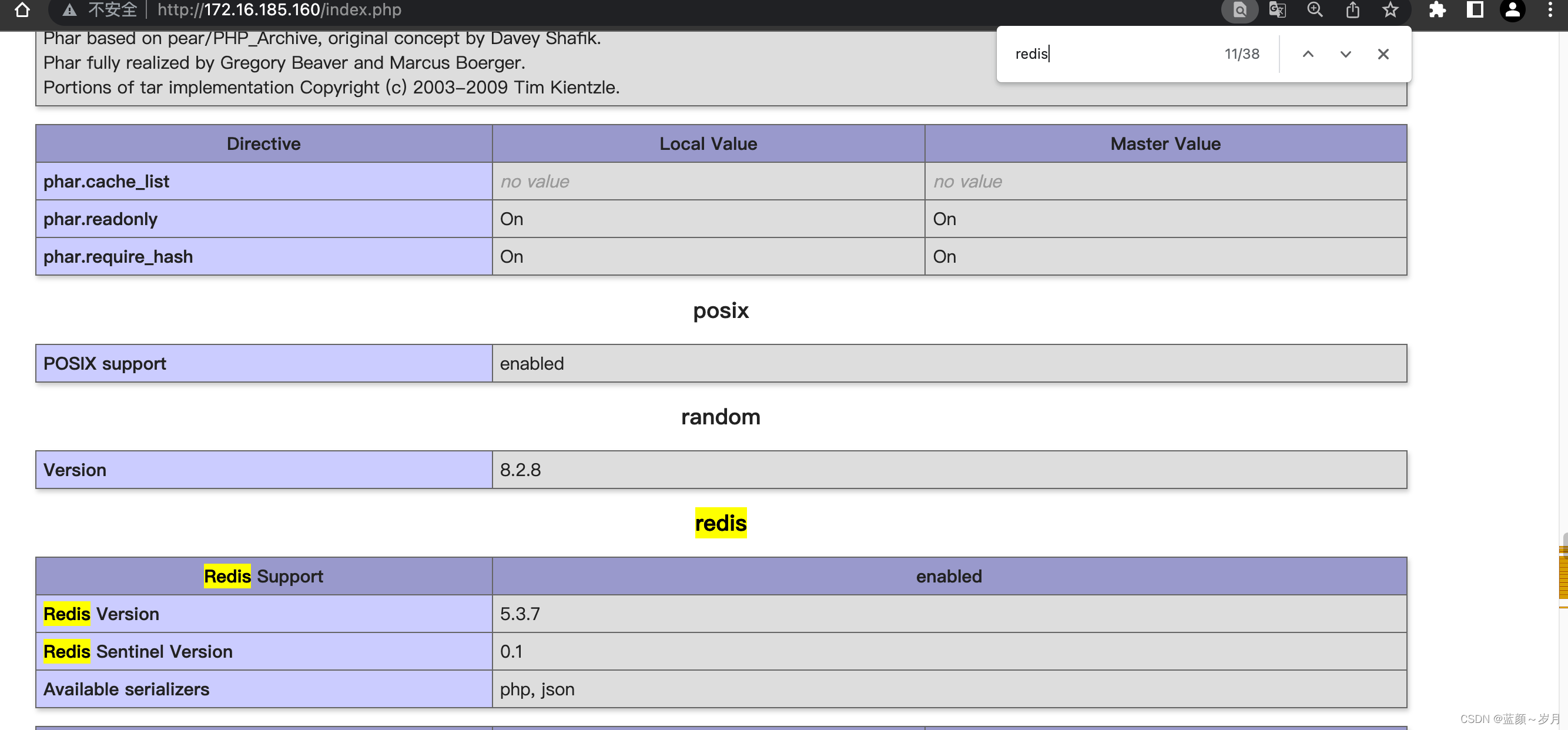The width and height of the screenshot is (1568, 730).
Task: Select the 'Directive' column header
Action: [263, 143]
